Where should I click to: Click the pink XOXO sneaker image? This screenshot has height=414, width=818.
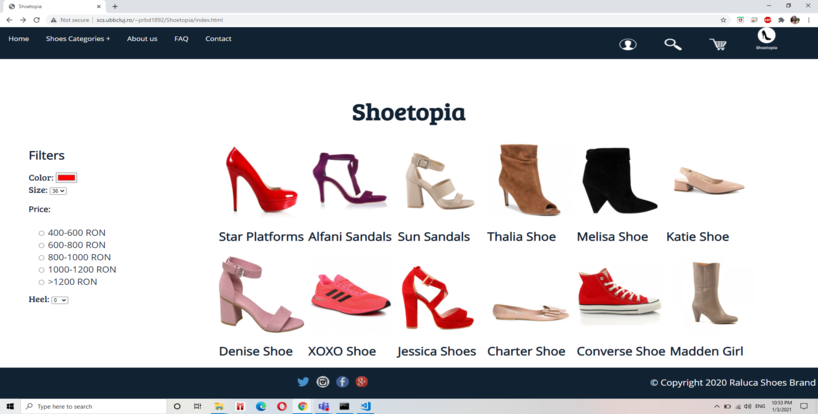(x=350, y=295)
